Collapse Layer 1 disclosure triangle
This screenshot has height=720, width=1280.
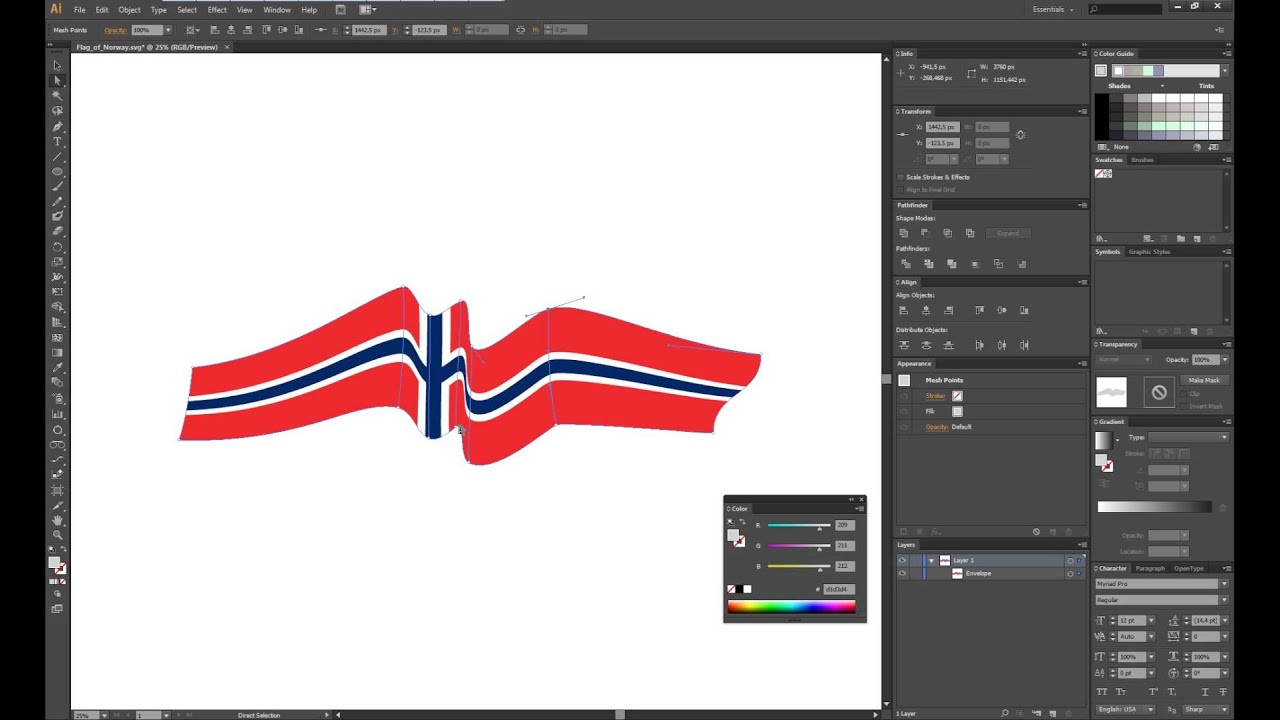pyautogui.click(x=931, y=560)
